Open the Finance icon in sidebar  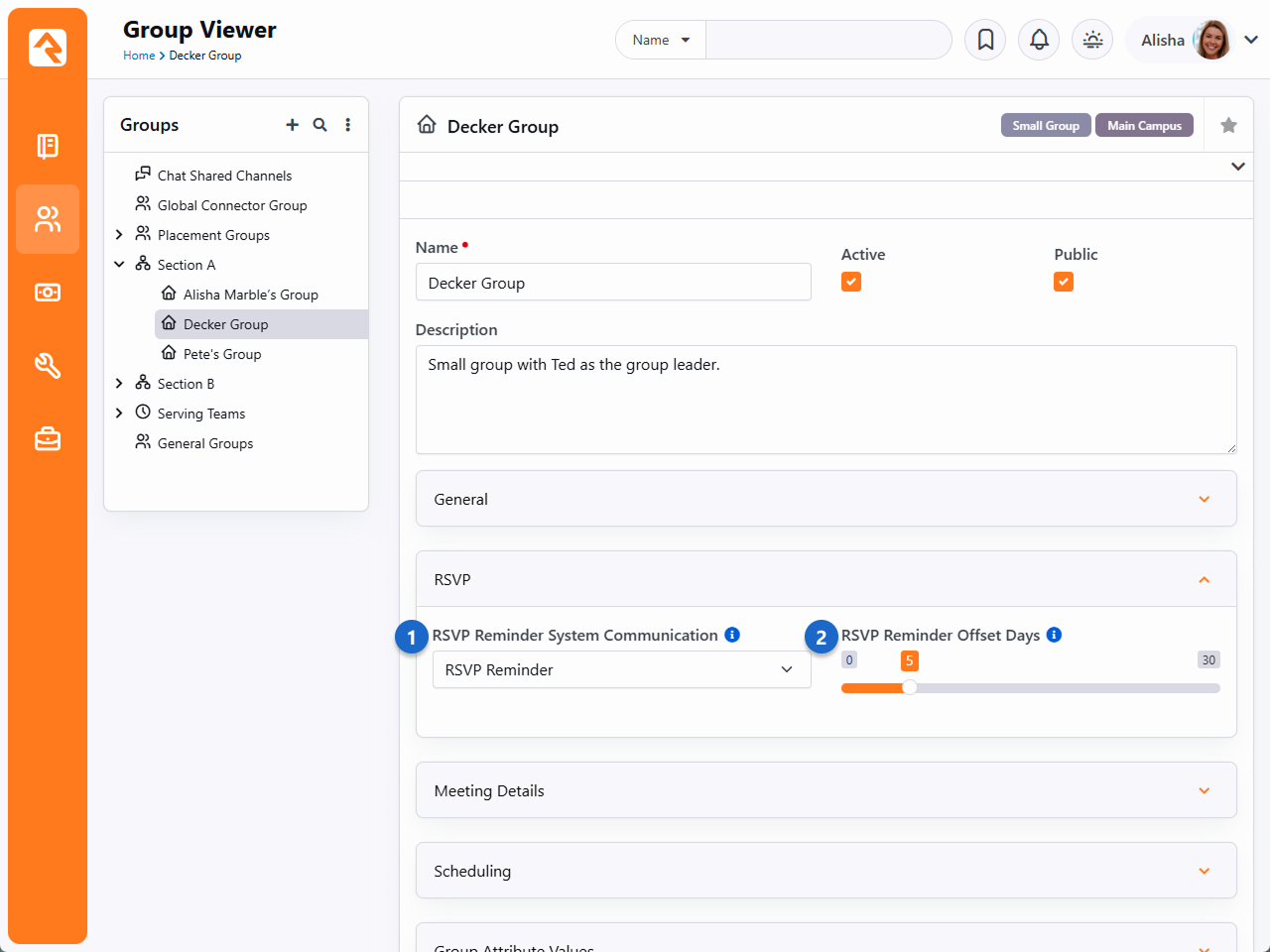tap(48, 293)
